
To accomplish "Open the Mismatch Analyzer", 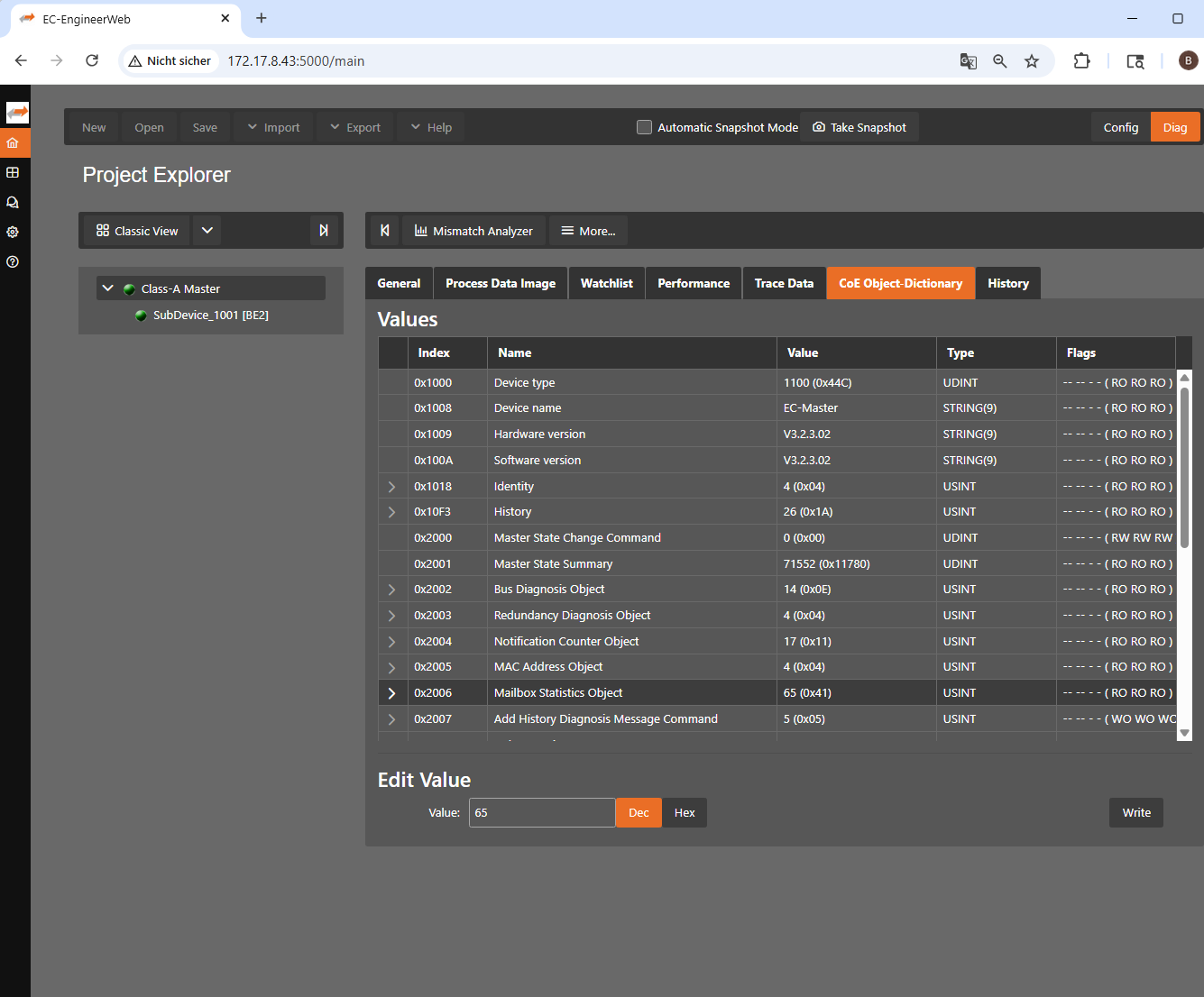I will pyautogui.click(x=473, y=231).
